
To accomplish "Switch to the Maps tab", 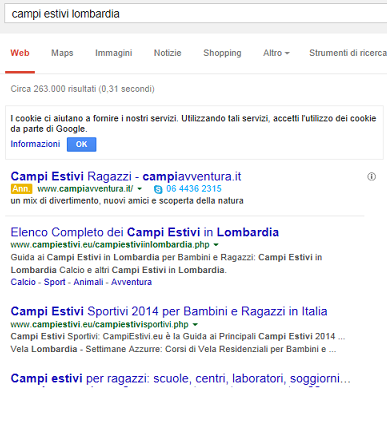I will (62, 53).
